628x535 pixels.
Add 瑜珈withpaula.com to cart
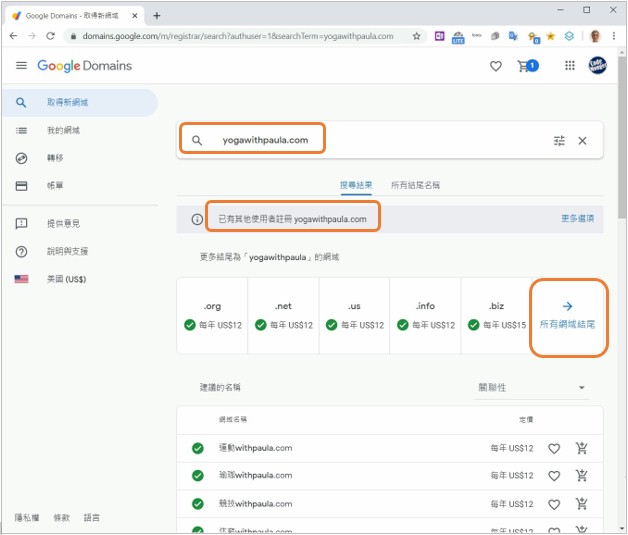[x=582, y=475]
